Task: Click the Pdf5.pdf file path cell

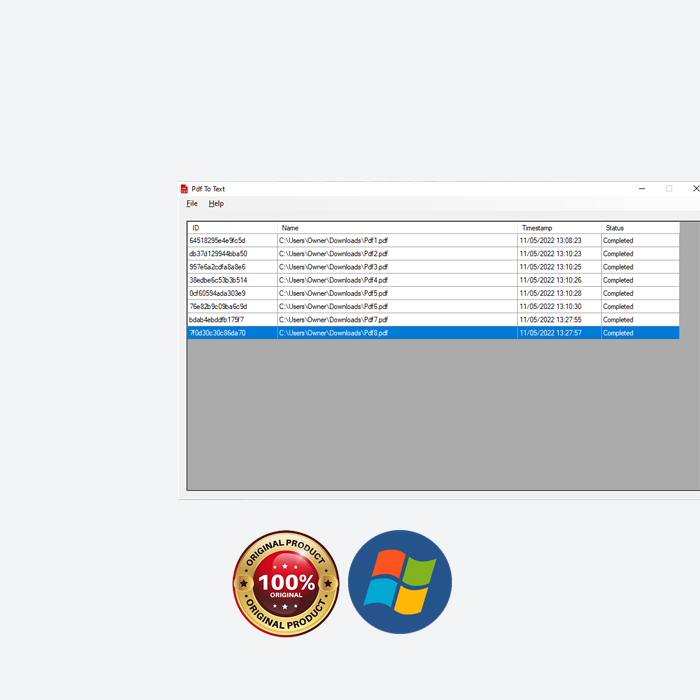Action: click(x=397, y=293)
